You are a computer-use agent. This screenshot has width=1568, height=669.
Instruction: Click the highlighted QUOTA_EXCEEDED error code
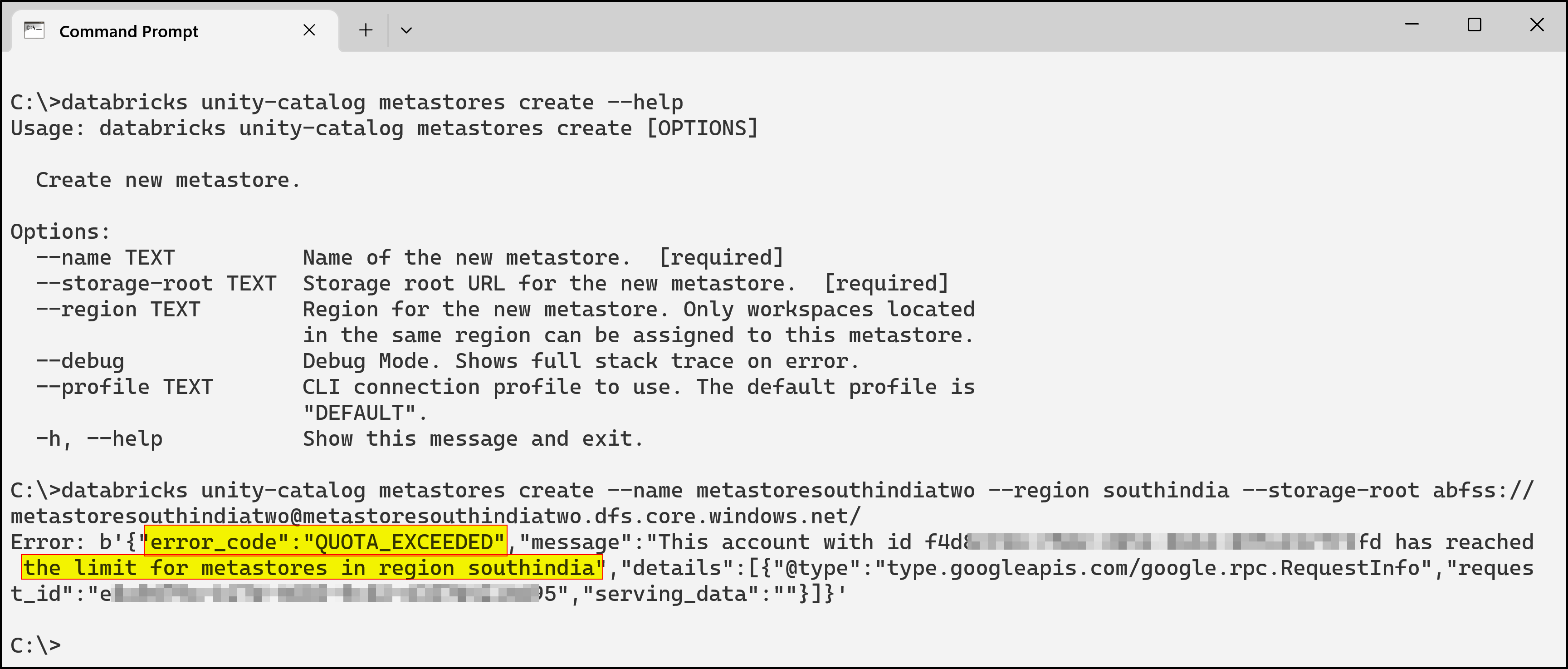point(323,541)
